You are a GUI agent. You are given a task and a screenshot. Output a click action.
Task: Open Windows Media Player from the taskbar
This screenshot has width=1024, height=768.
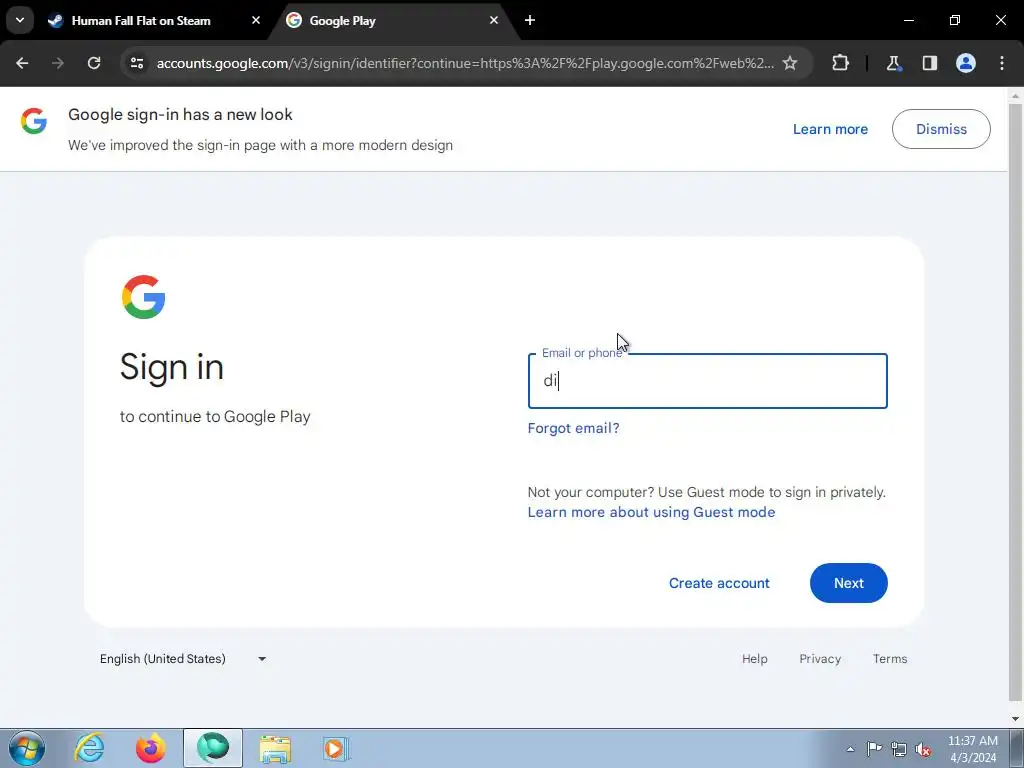pos(336,748)
